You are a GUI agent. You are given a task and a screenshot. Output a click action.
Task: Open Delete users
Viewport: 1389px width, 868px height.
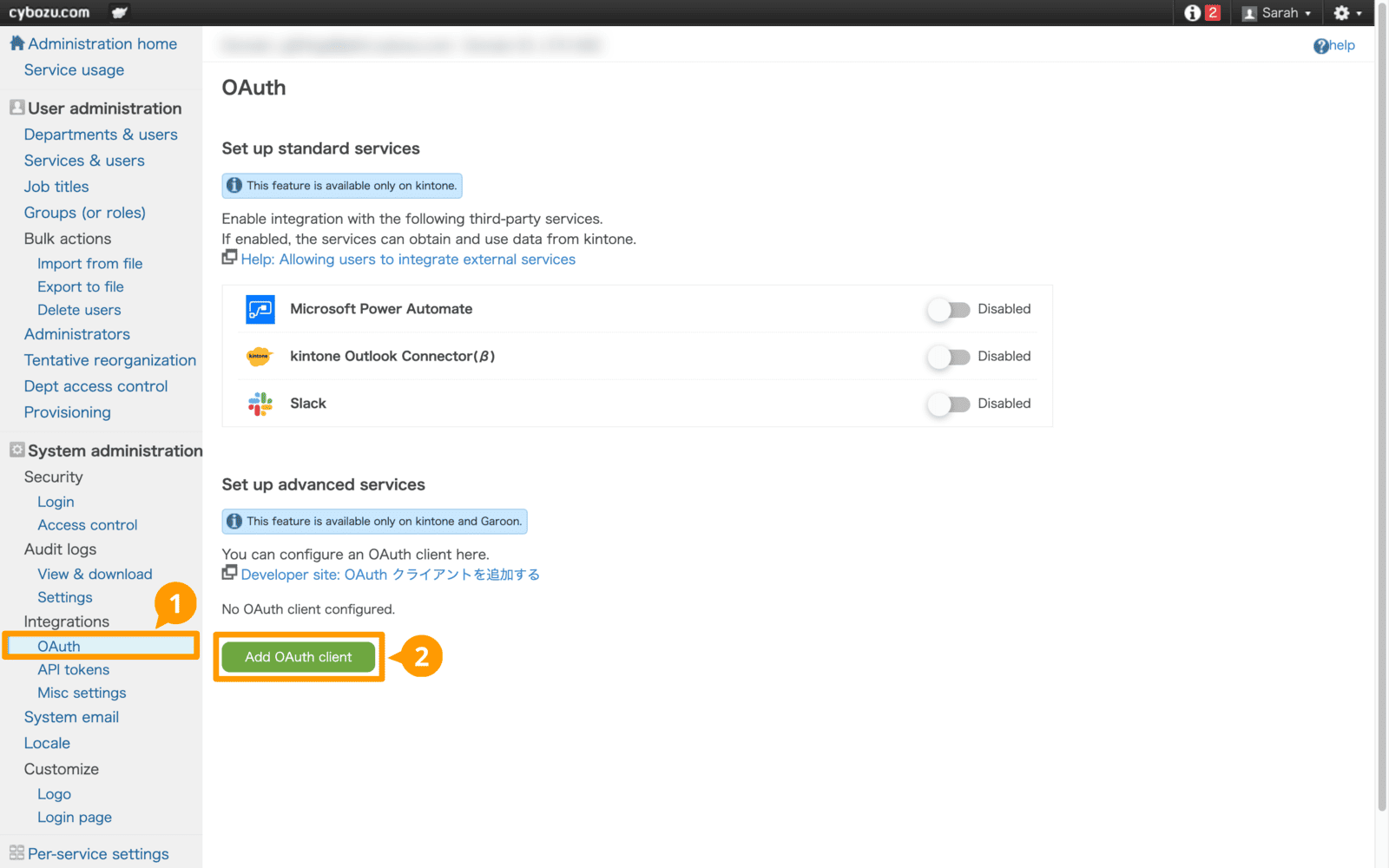pos(79,310)
